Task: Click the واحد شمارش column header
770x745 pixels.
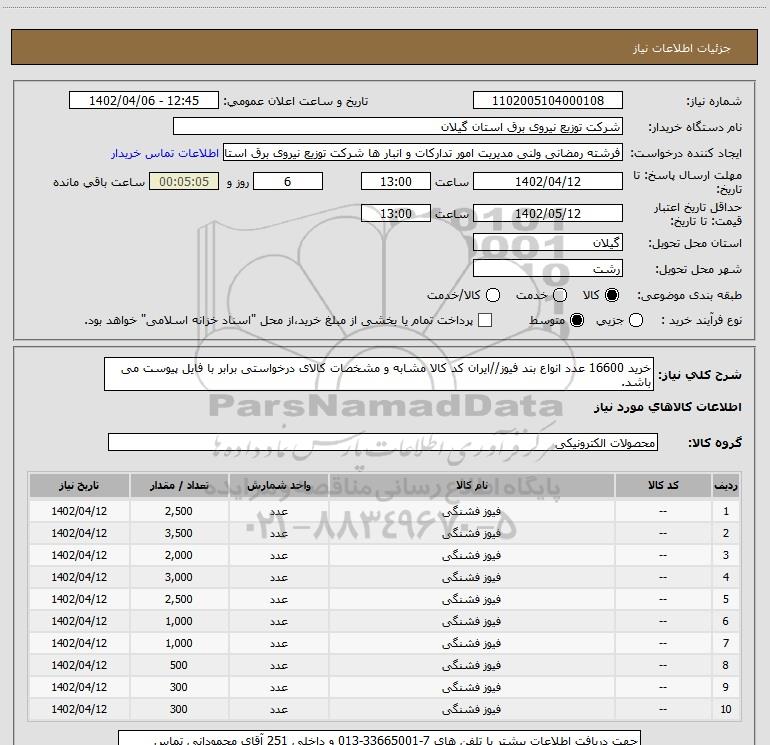Action: coord(278,486)
